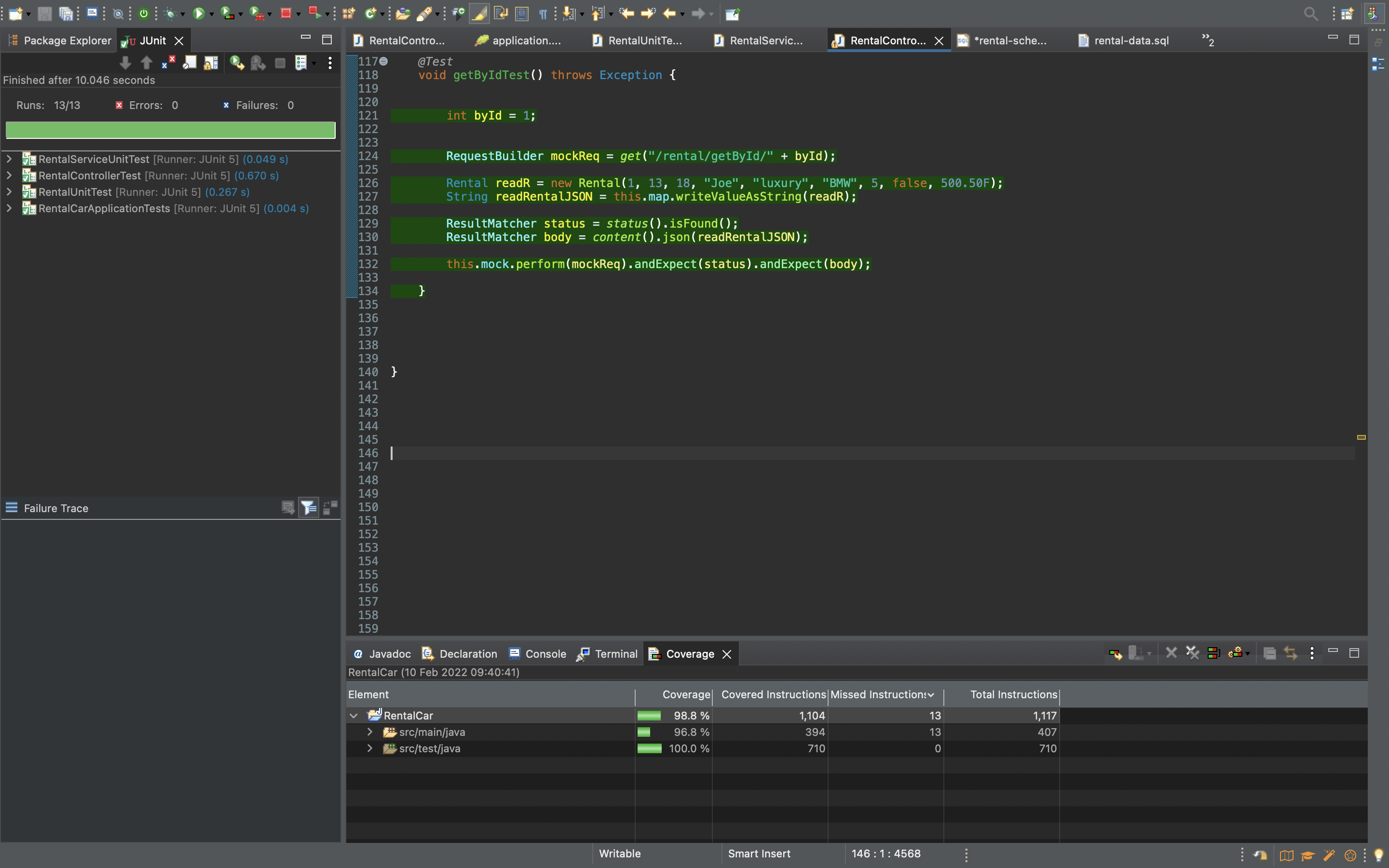Open the rental-data.sql editor tab
The width and height of the screenshot is (1389, 868).
coord(1130,40)
